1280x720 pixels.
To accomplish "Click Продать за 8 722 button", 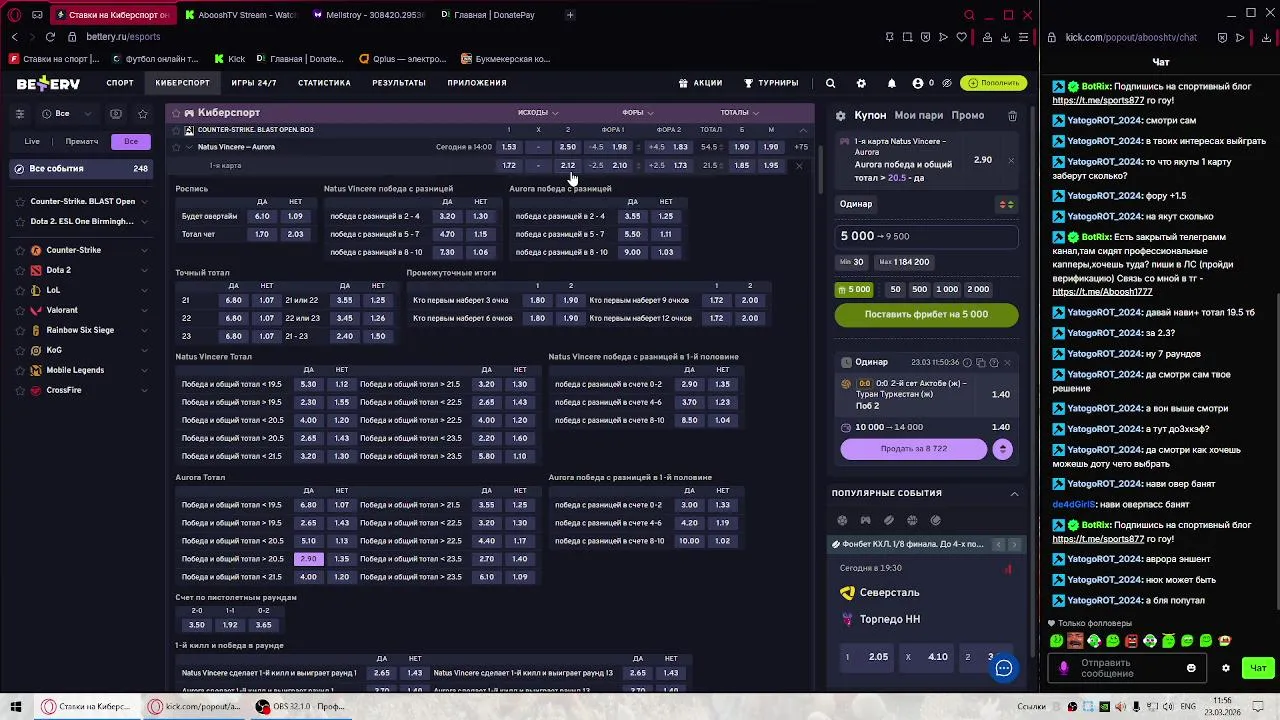I will pyautogui.click(x=913, y=449).
